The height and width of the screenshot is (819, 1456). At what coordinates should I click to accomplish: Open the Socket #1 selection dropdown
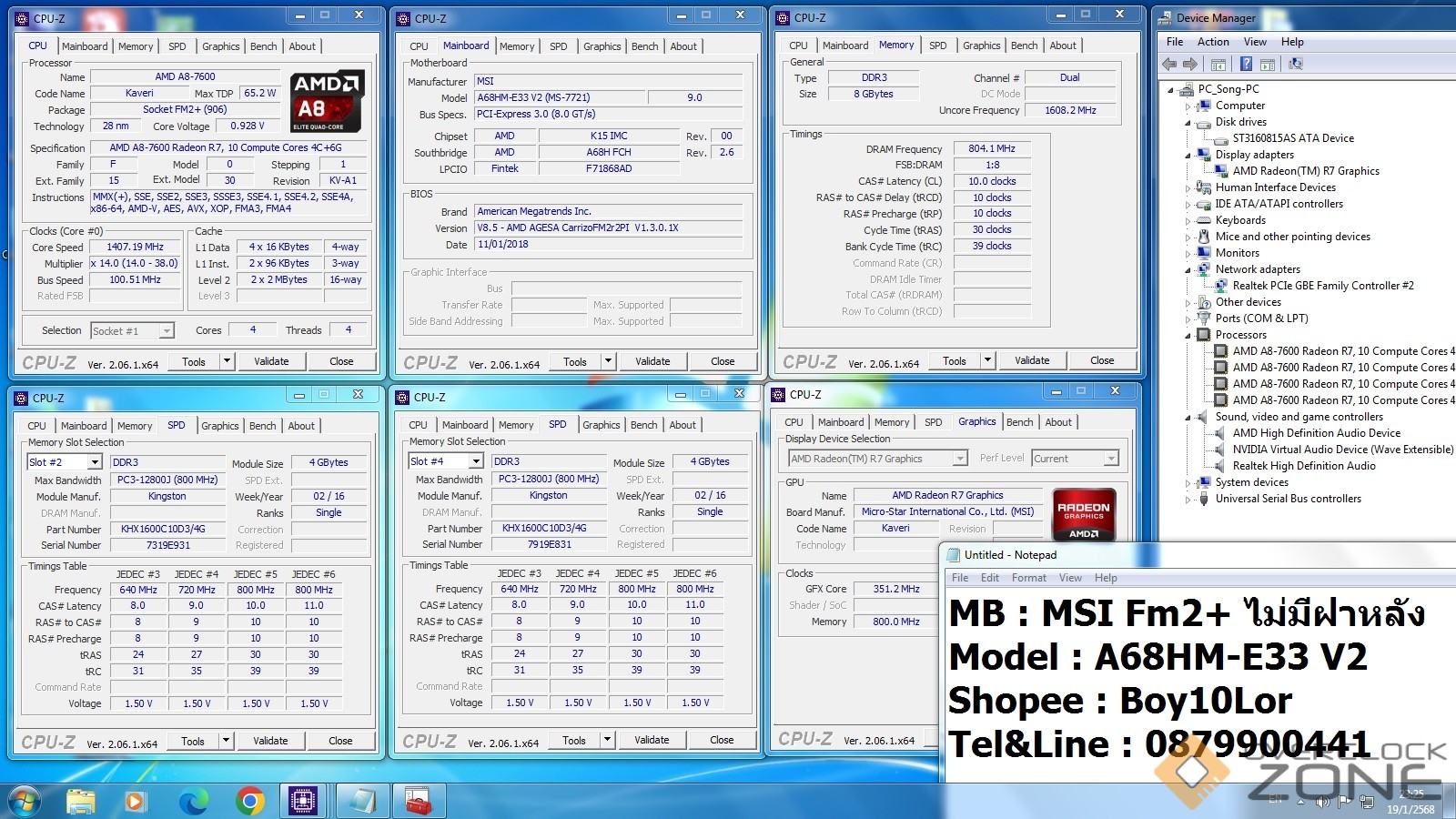click(167, 330)
